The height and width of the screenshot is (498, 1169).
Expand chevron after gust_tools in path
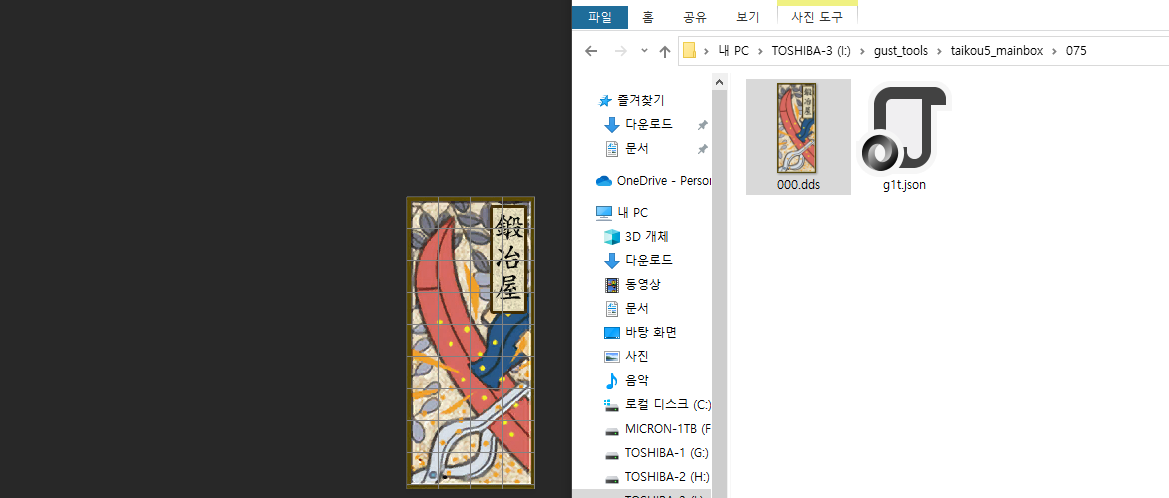[939, 51]
